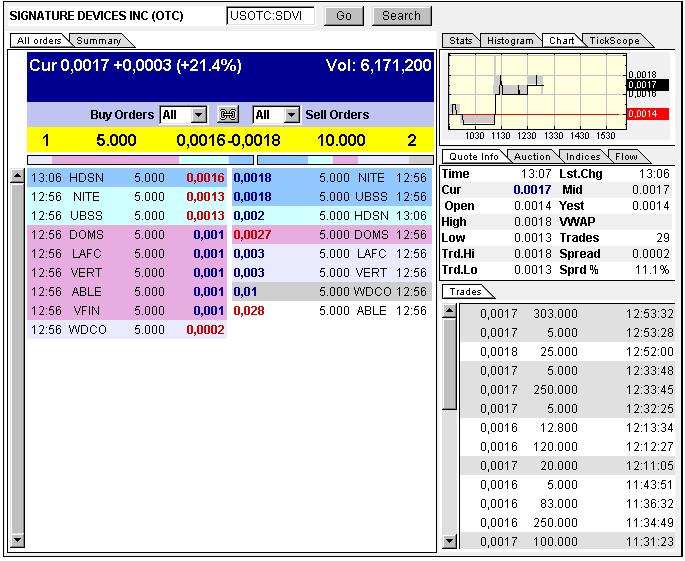685x561 pixels.
Task: Click the Search button
Action: click(401, 16)
